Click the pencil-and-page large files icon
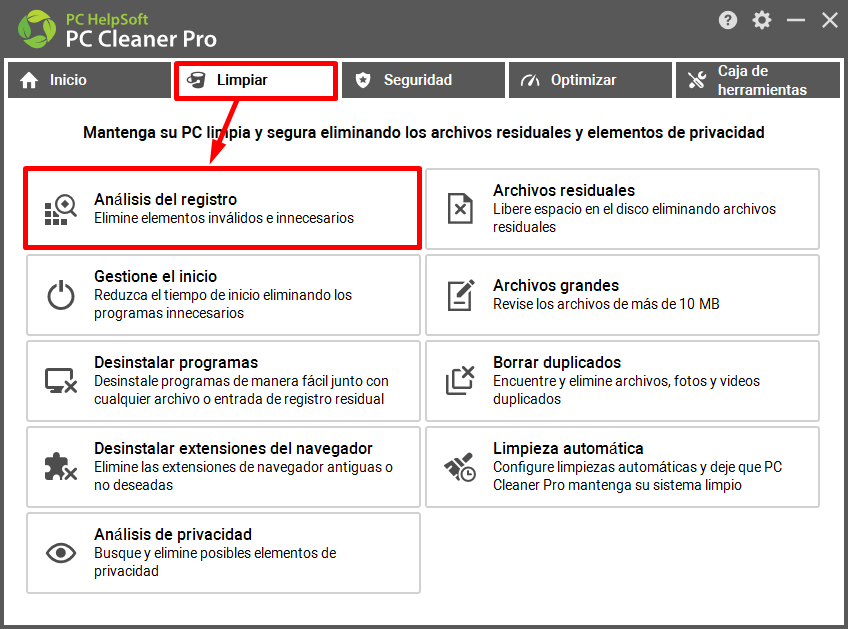The width and height of the screenshot is (848, 629). [461, 295]
